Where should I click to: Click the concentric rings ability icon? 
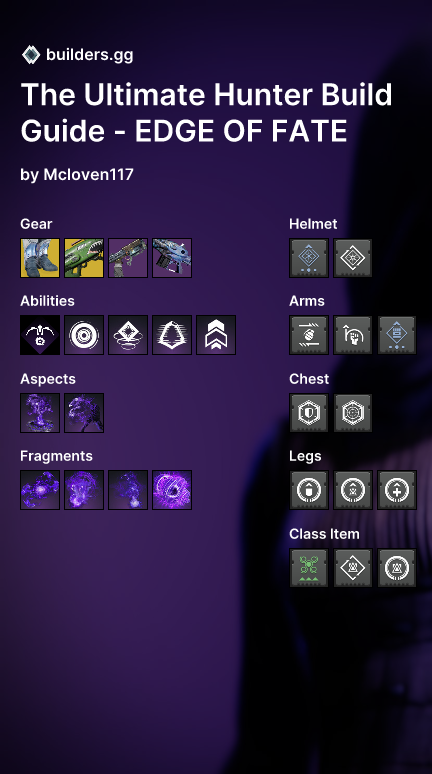coord(84,335)
